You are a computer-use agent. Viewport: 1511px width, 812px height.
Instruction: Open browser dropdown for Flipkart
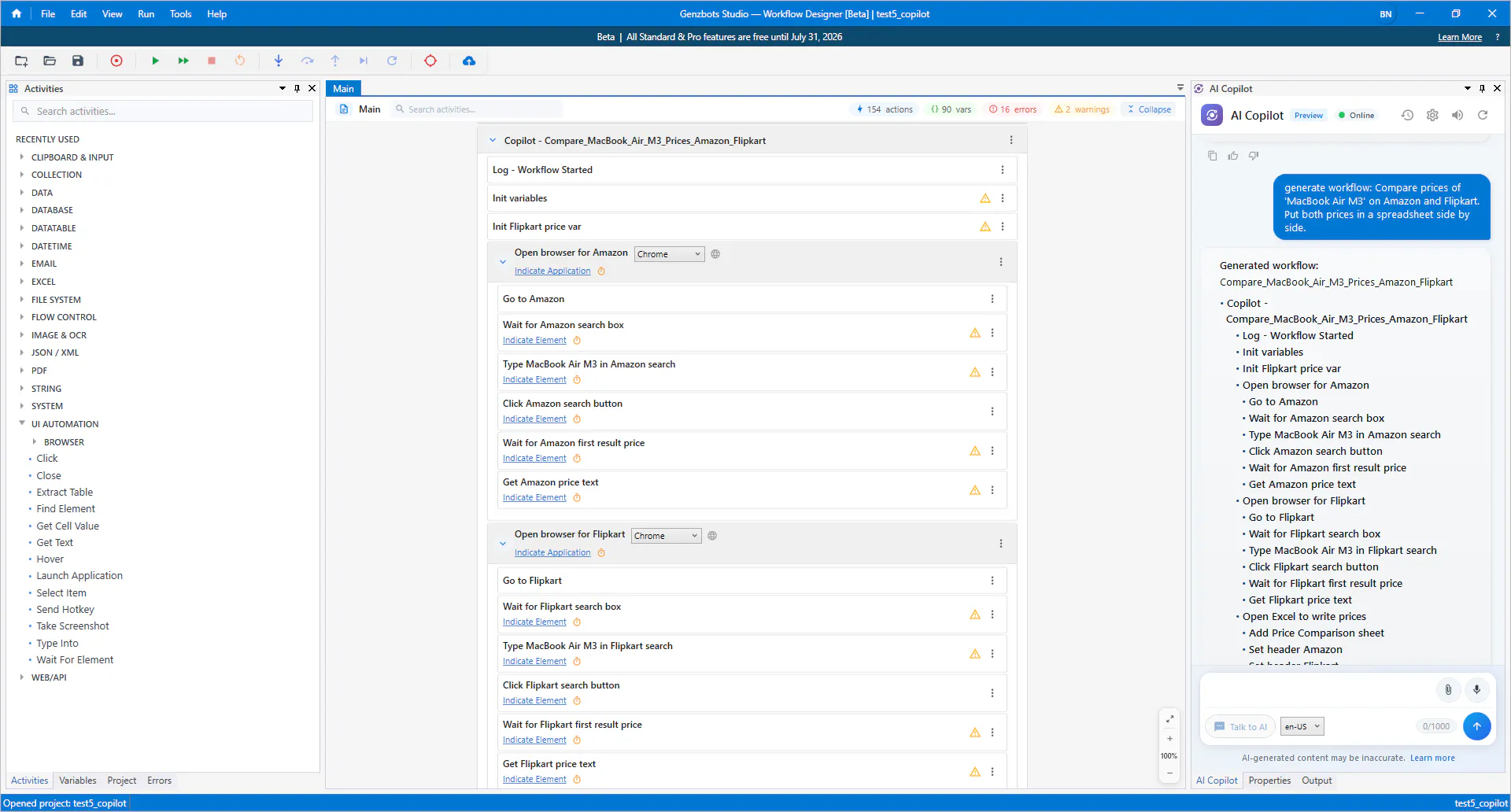click(667, 536)
